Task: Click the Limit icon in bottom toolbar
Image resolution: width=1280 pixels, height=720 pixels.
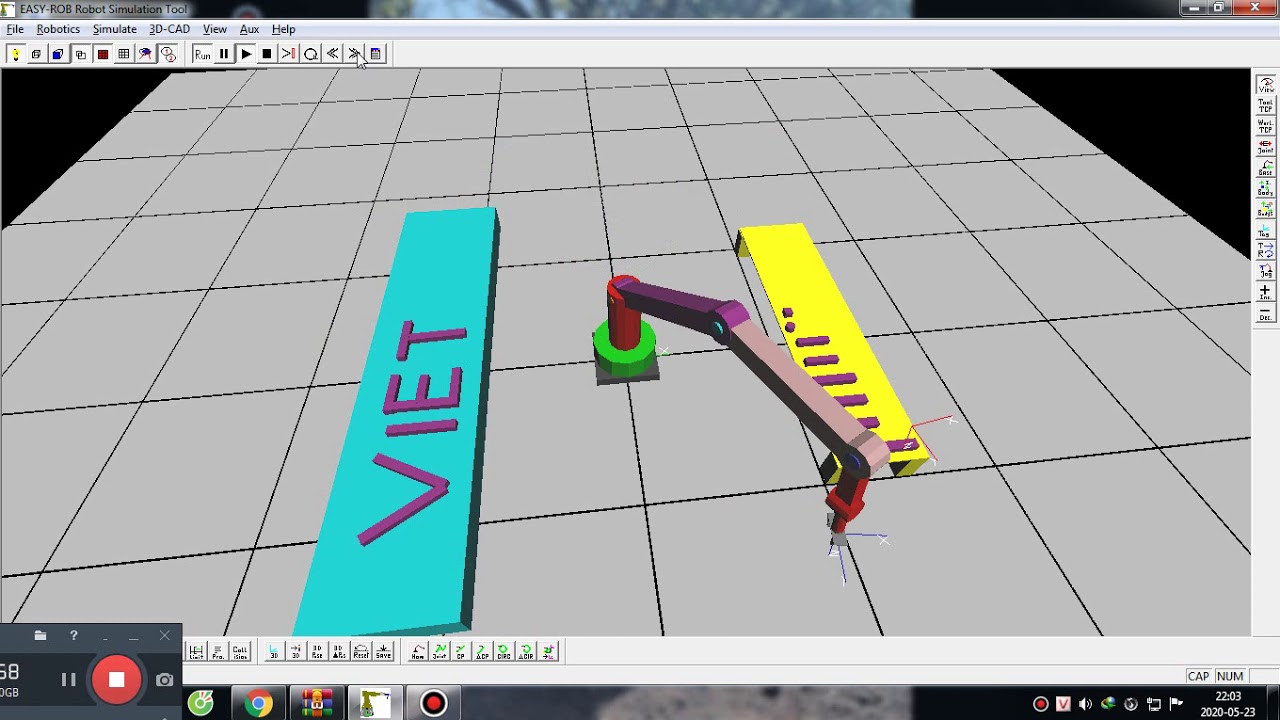Action: point(196,652)
